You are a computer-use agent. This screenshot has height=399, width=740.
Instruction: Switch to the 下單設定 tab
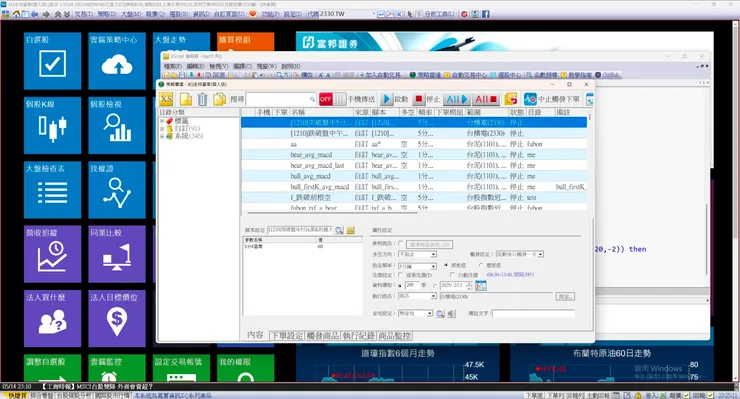tap(286, 336)
